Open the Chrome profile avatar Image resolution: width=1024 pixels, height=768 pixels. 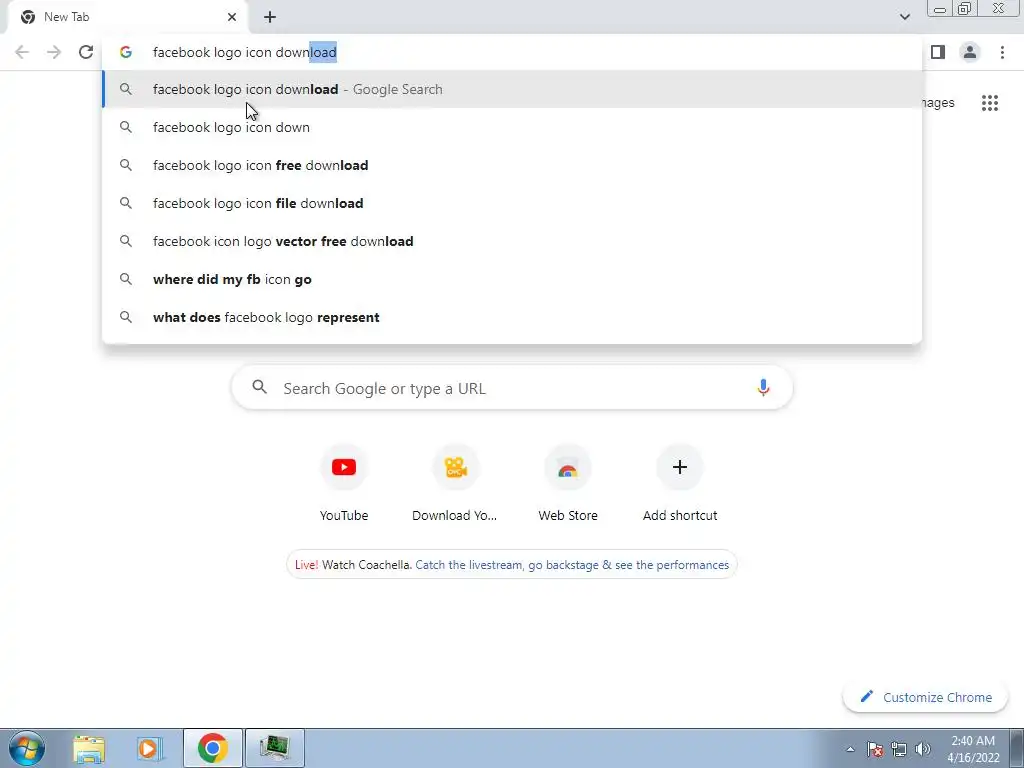tap(970, 52)
